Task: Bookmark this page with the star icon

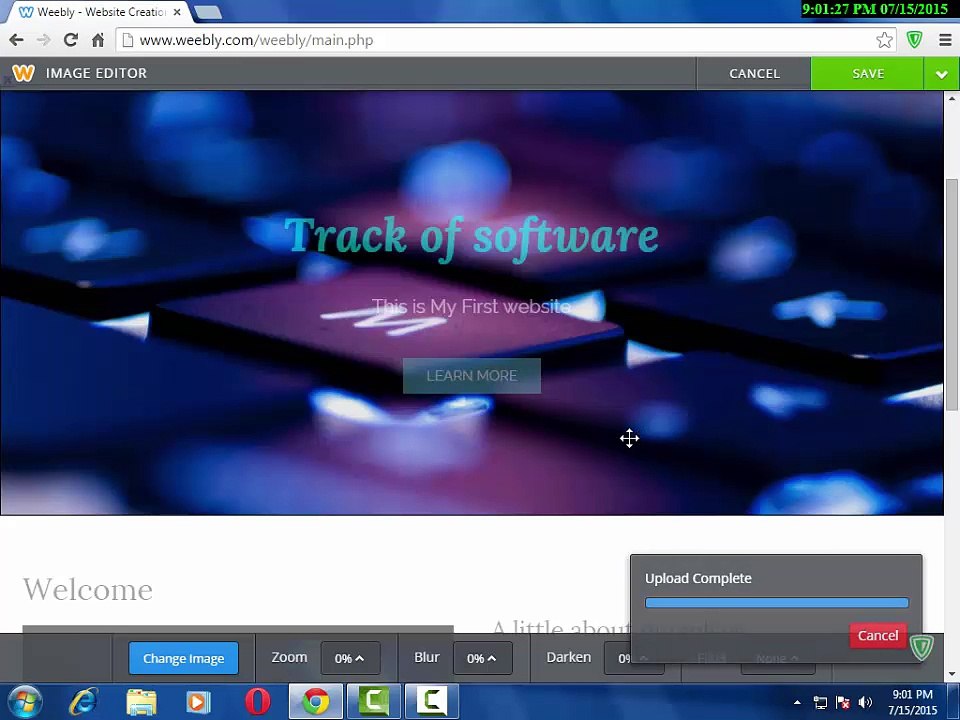Action: (884, 40)
